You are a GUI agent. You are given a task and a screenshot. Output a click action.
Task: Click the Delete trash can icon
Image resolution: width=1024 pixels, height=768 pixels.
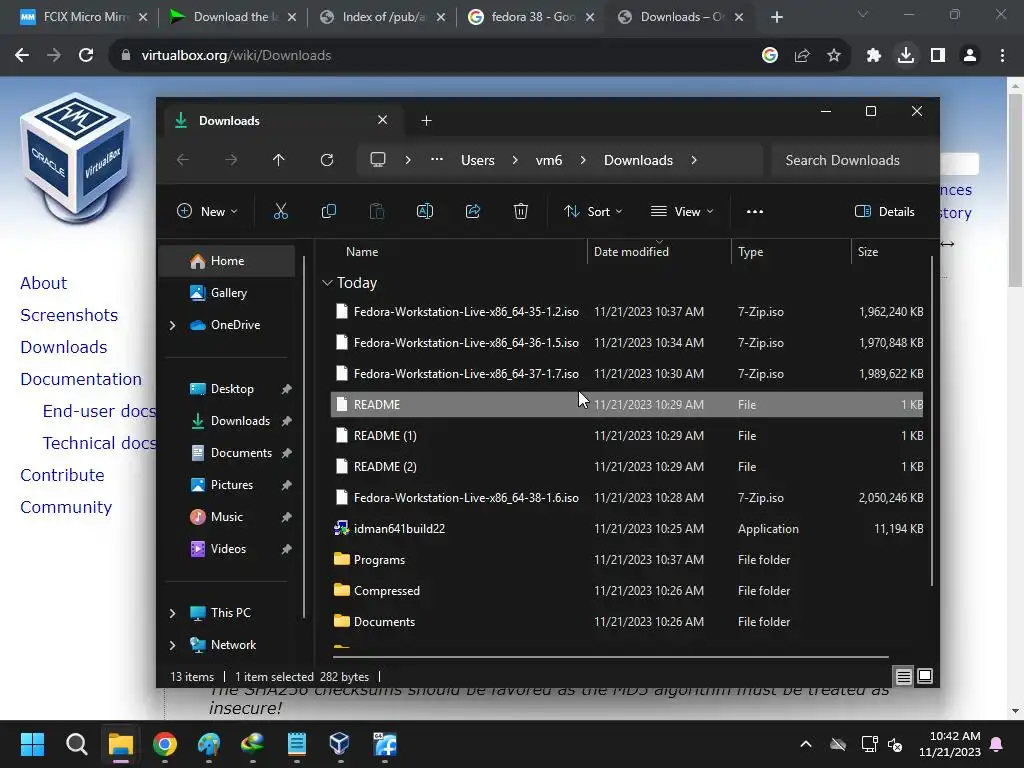click(x=520, y=211)
